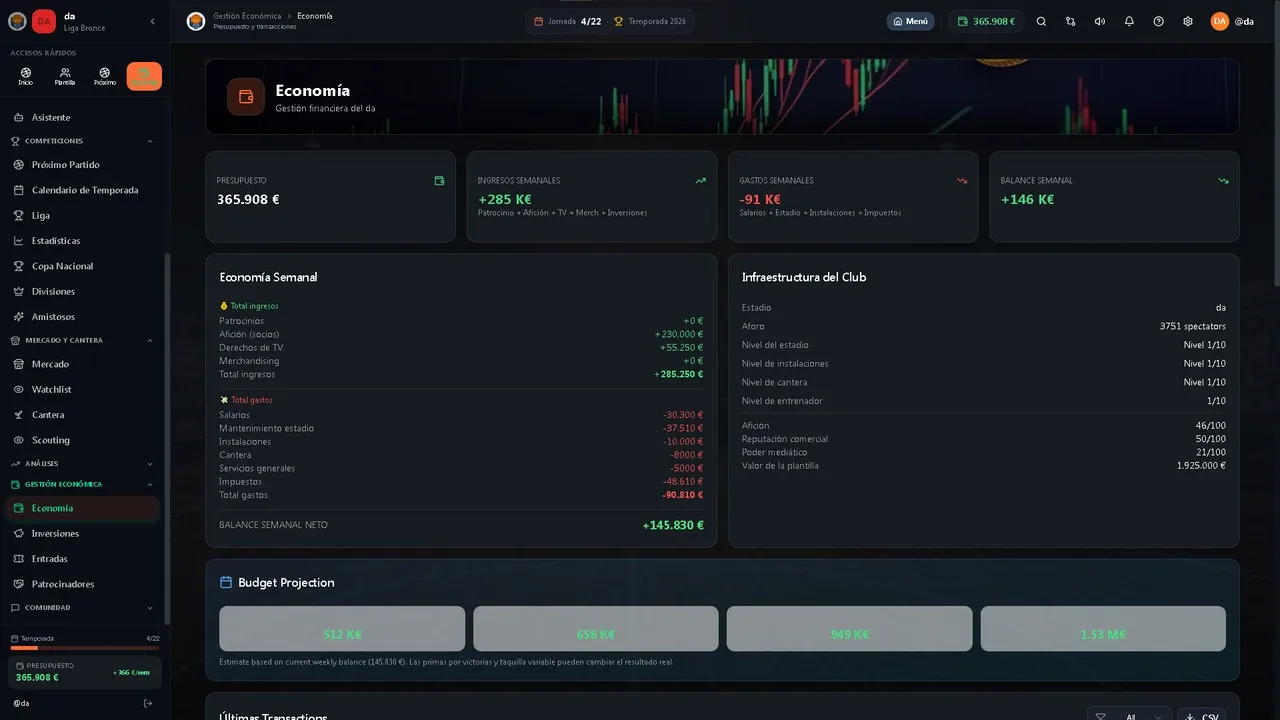This screenshot has height=720, width=1280.
Task: Click the club crest in the sidebar header
Action: click(17, 21)
